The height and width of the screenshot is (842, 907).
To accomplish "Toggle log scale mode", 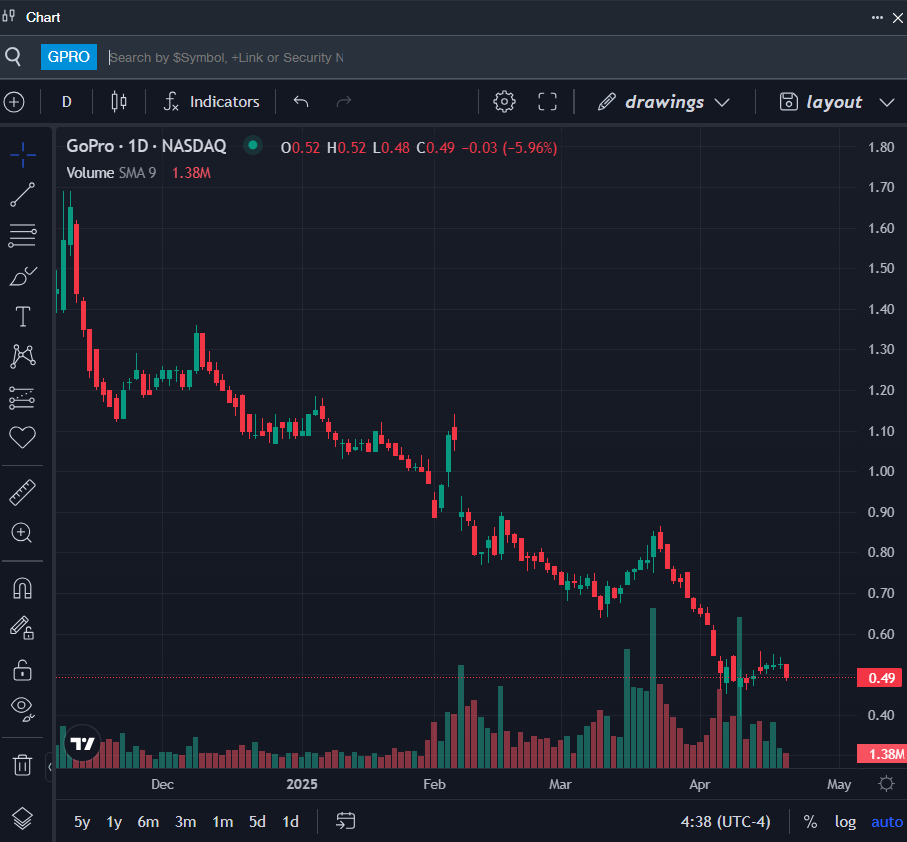I will point(845,822).
